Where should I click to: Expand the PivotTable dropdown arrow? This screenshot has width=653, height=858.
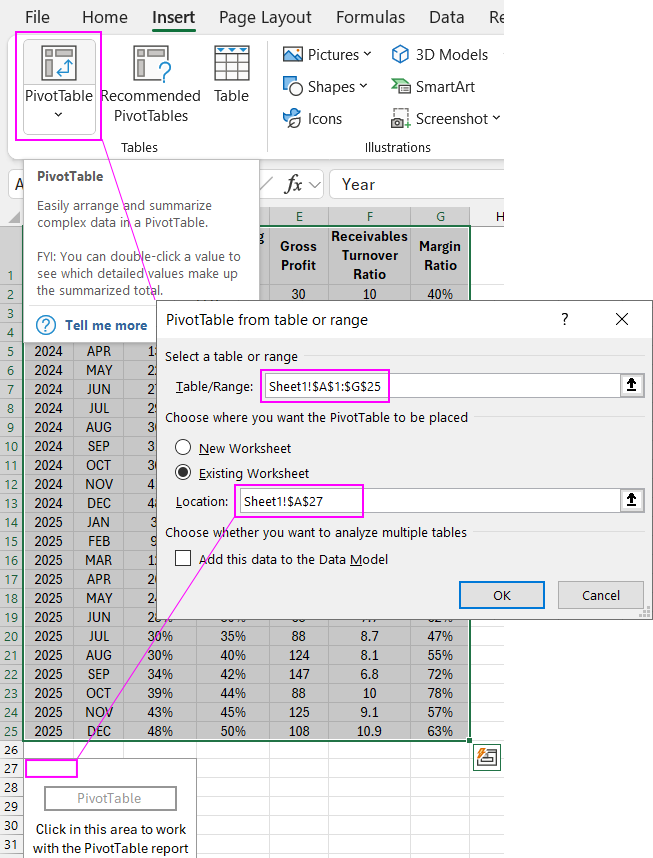[x=58, y=115]
